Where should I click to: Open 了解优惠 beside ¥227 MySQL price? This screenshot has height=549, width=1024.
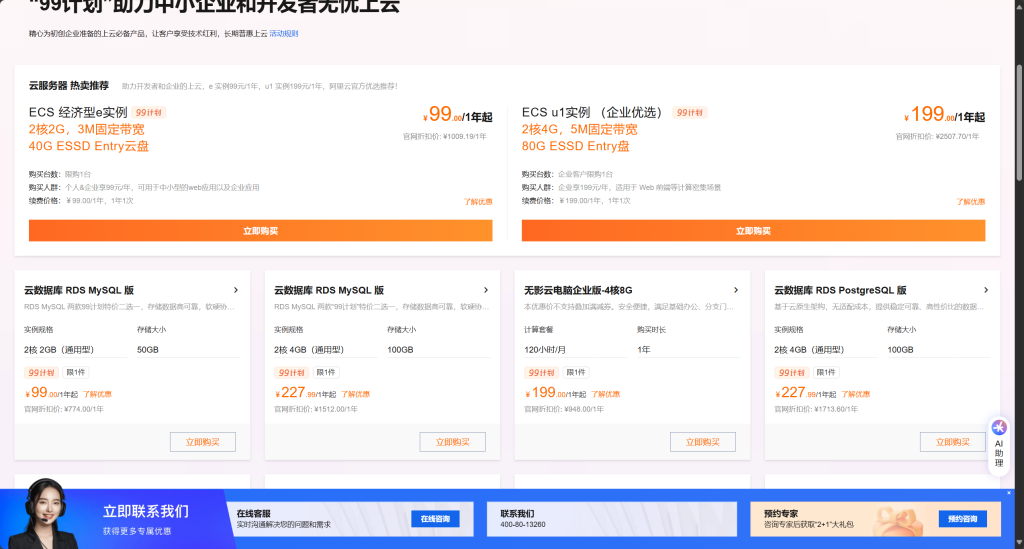click(355, 394)
